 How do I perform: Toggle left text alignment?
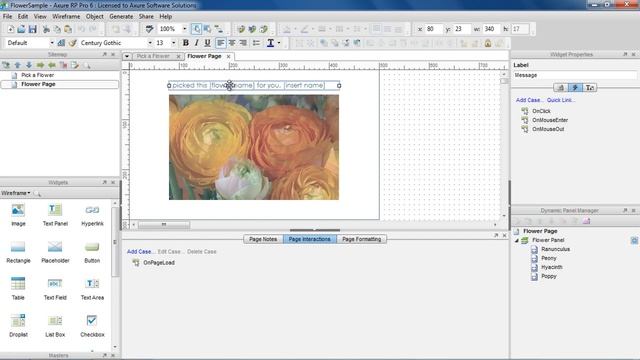tap(220, 43)
